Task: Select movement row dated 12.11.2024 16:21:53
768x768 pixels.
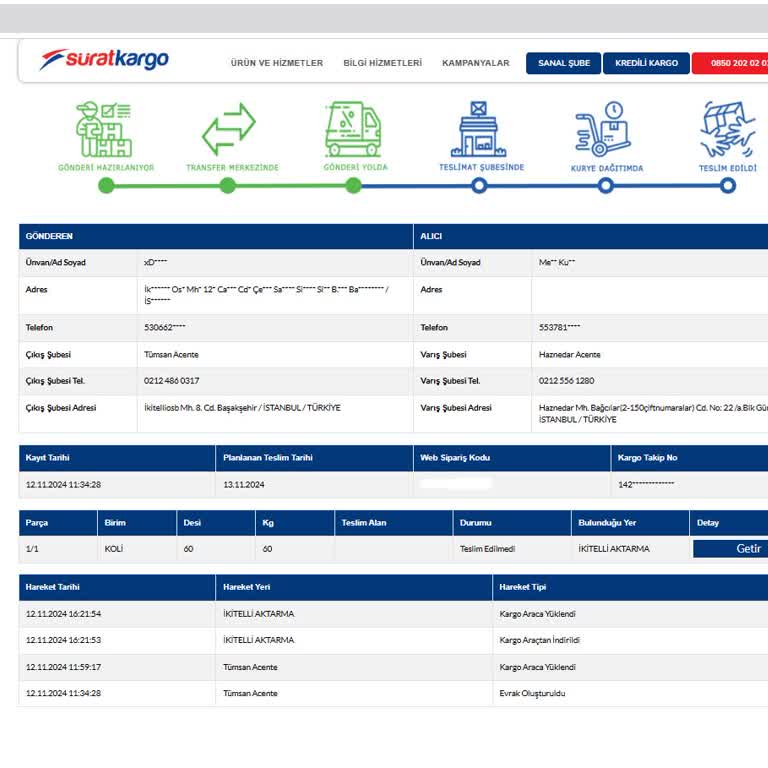Action: pyautogui.click(x=393, y=640)
